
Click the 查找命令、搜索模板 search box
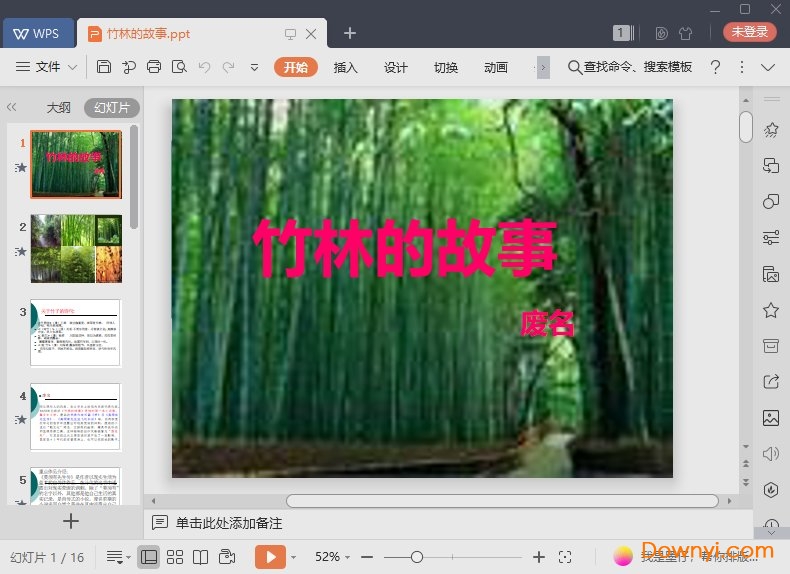(x=630, y=67)
